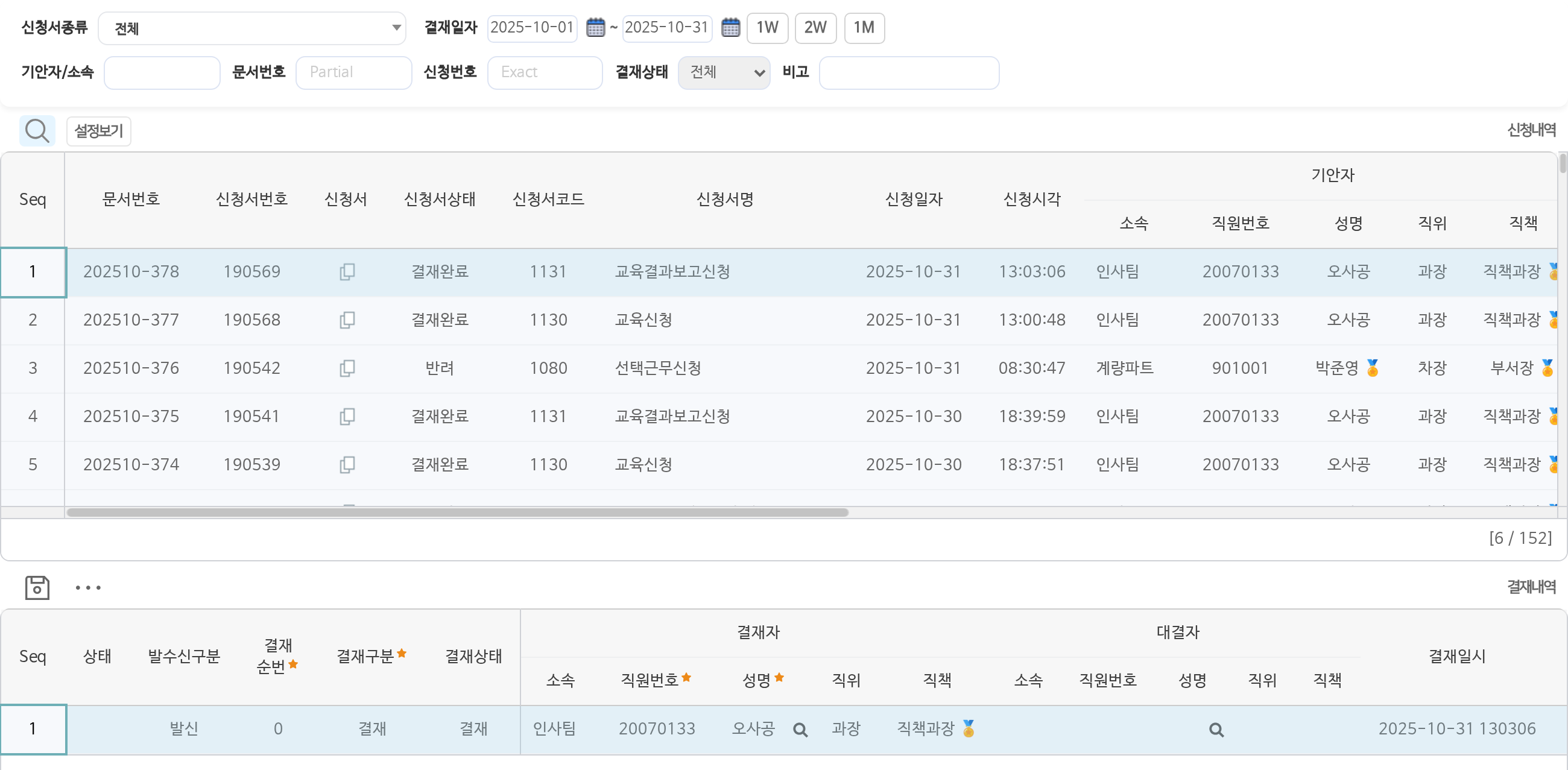
Task: Search approver name next to 오사공
Action: tap(800, 729)
